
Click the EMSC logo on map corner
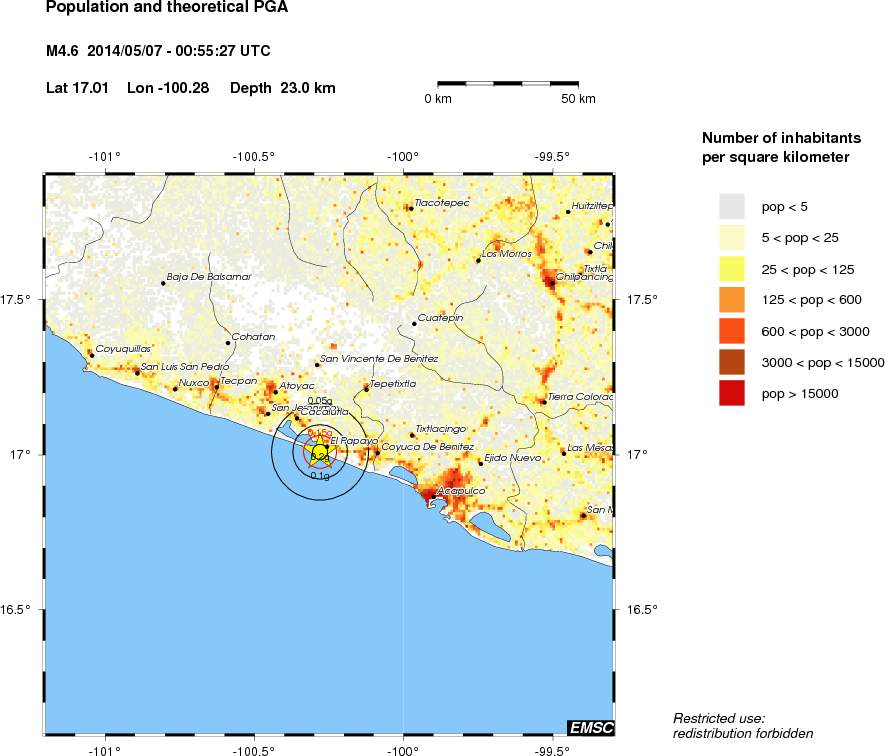590,727
